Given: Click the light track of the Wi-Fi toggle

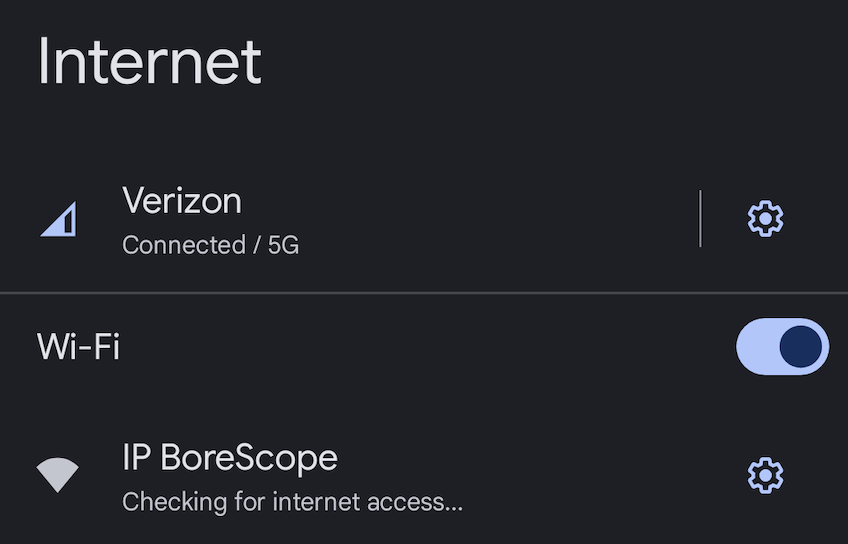Looking at the screenshot, I should 756,346.
